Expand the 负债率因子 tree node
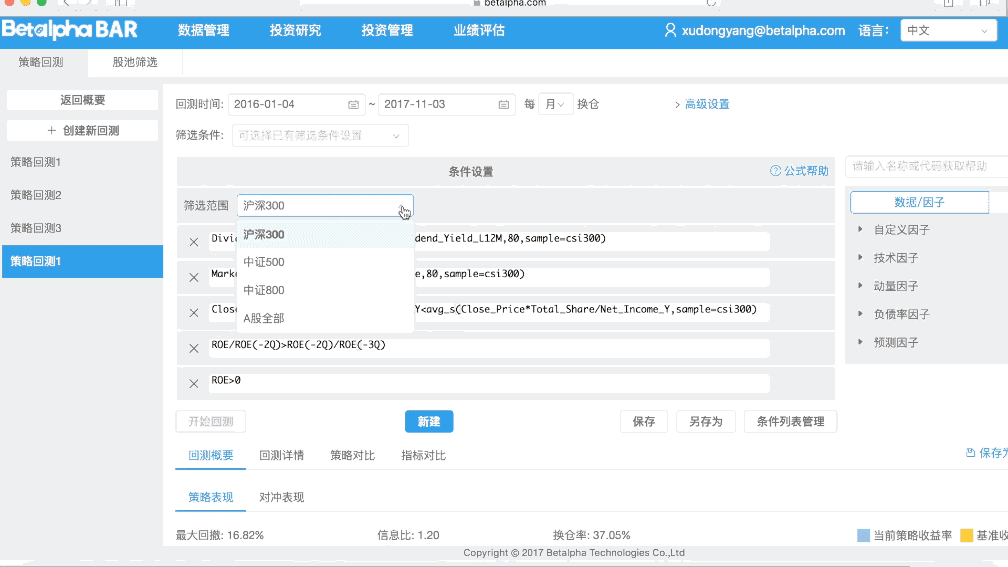Viewport: 1008px width, 567px height. click(860, 314)
